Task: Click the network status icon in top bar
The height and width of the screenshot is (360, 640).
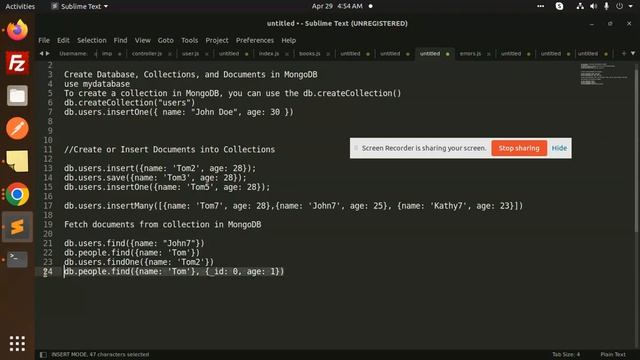Action: tap(580, 6)
